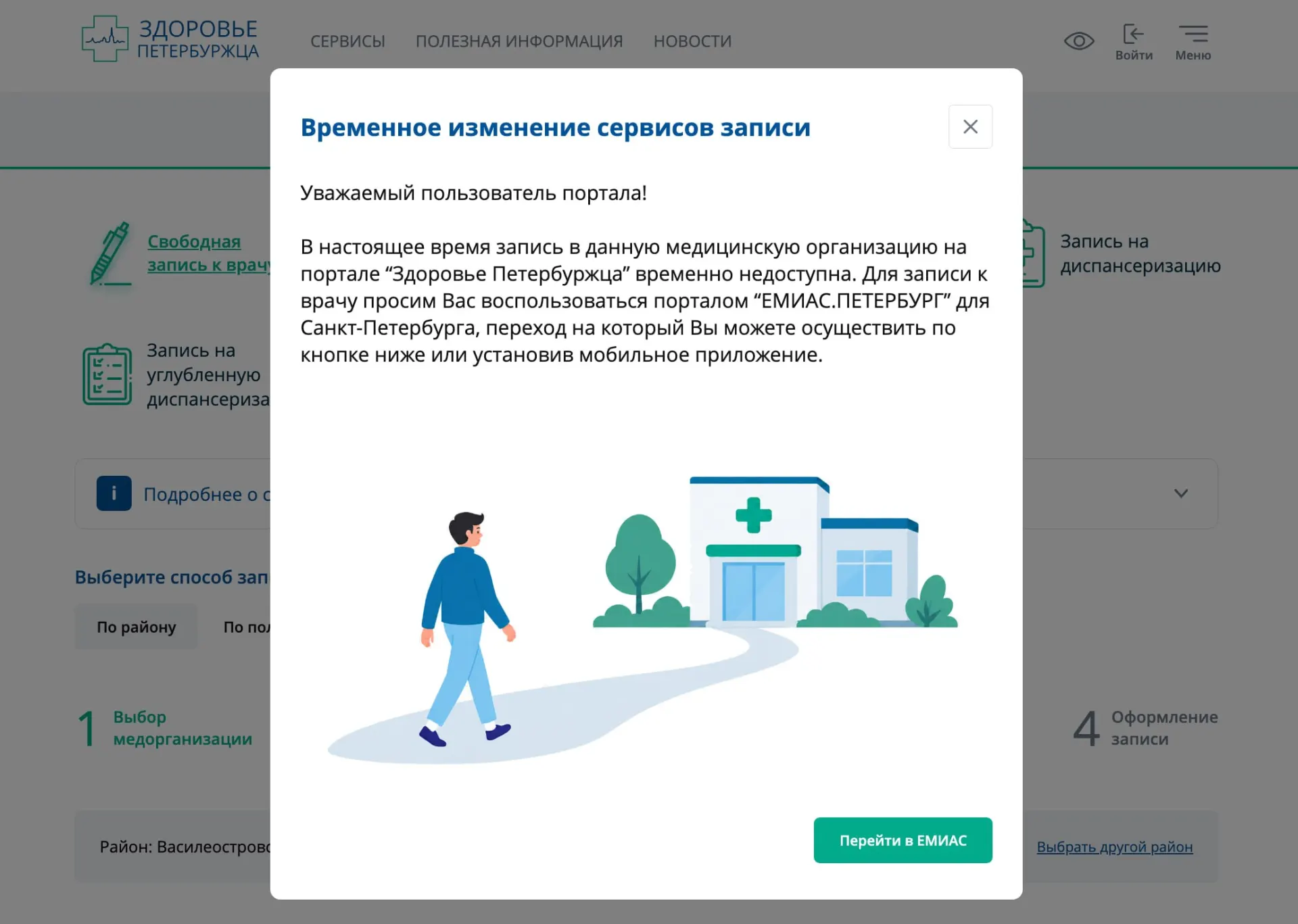Select the 'По району' tab
This screenshot has height=924, width=1298.
(x=136, y=627)
